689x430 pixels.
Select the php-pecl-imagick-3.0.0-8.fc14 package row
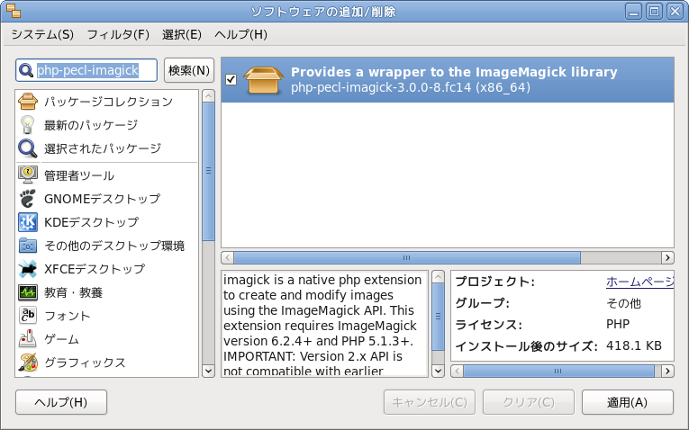(447, 80)
